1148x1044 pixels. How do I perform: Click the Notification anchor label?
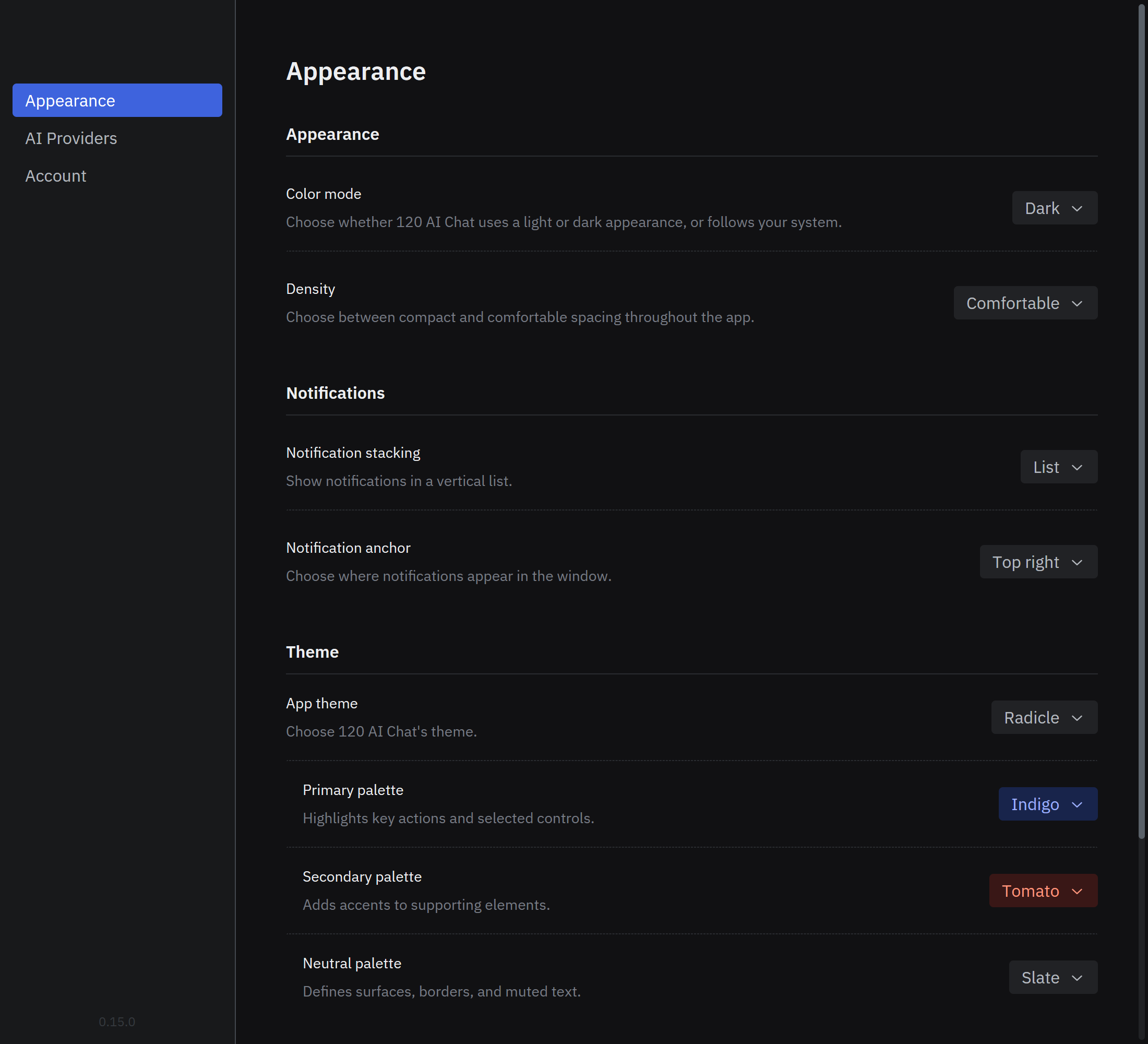pos(348,548)
